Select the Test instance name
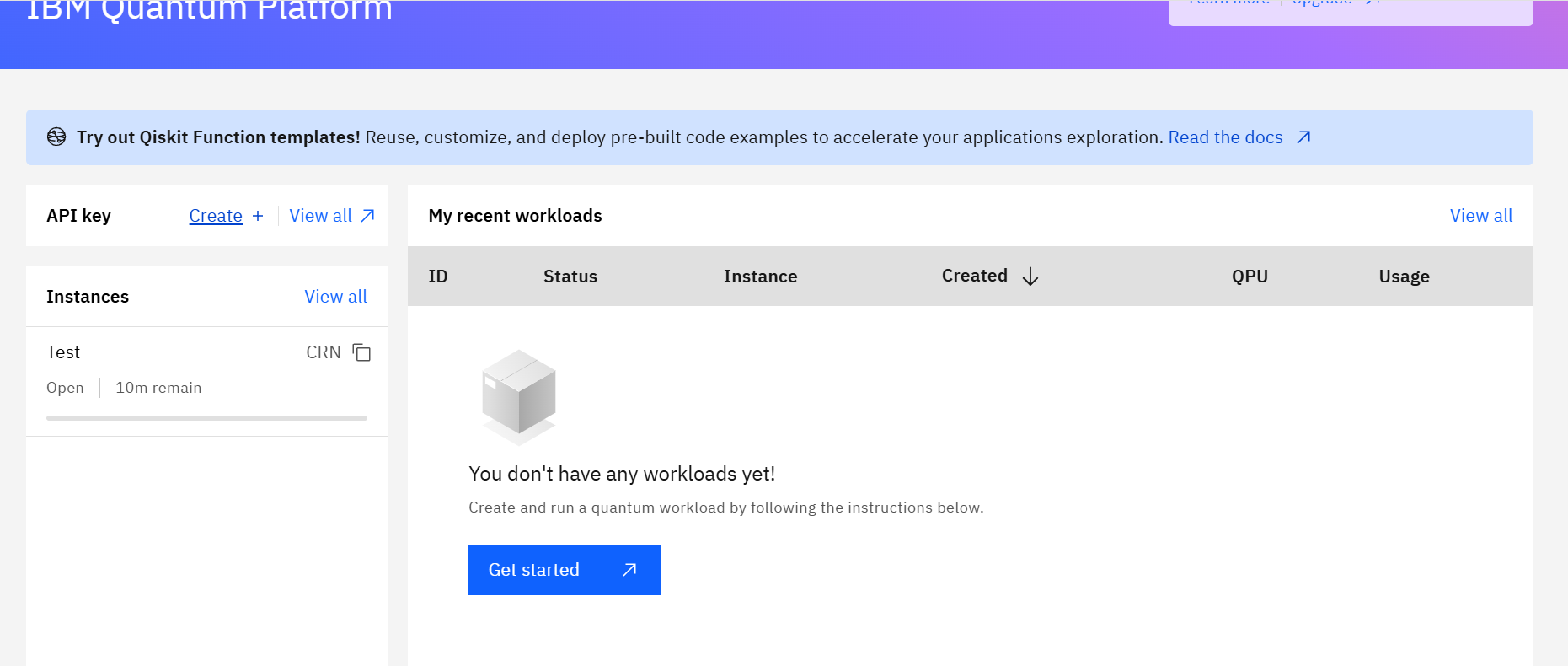 tap(63, 352)
